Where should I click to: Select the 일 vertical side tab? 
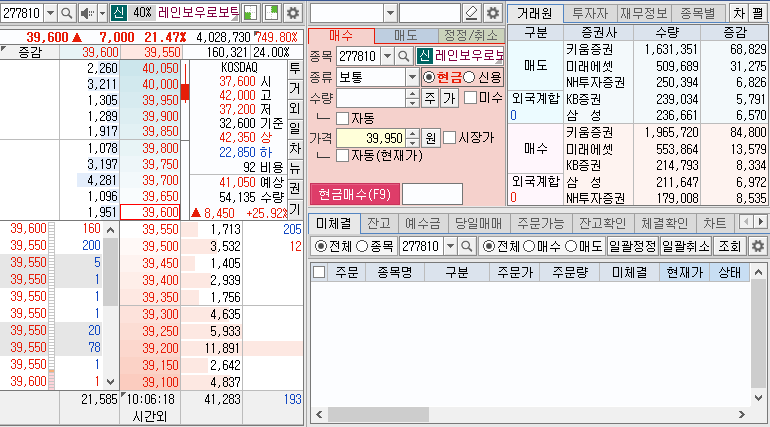(x=295, y=128)
